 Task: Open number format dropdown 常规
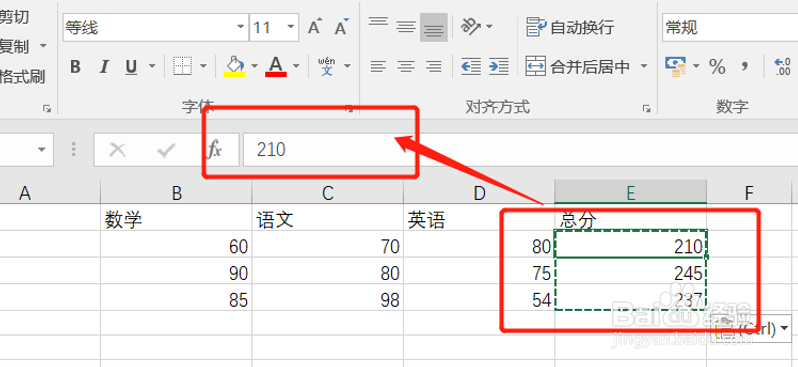coord(730,27)
